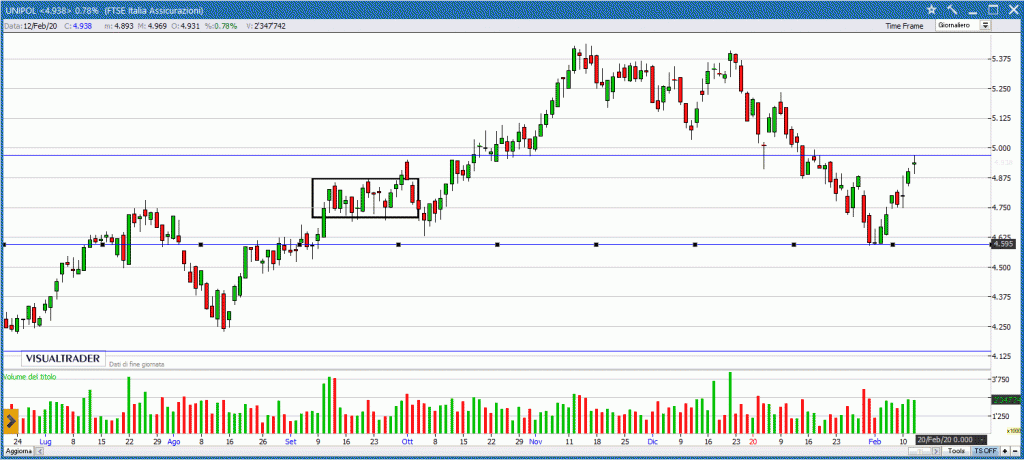Click the Ott month label on time axis
Image resolution: width=1024 pixels, height=460 pixels.
[408, 442]
